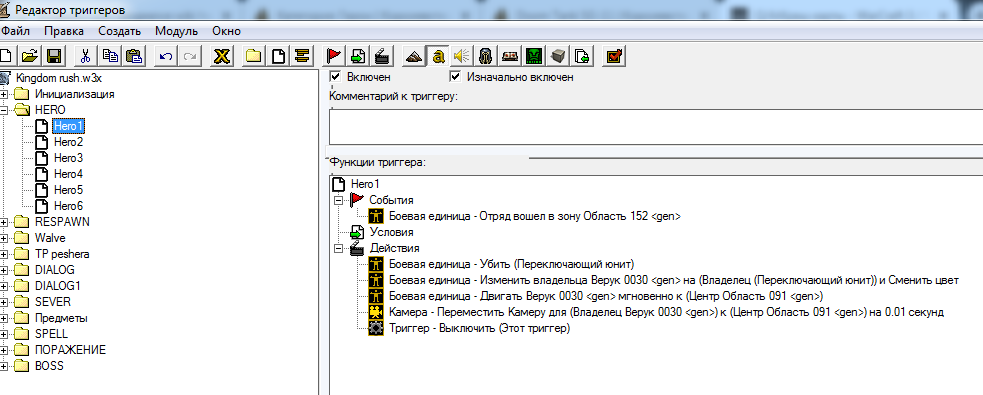
Task: Select the ПОРАЖЕНИЕ folder
Action: [70, 350]
